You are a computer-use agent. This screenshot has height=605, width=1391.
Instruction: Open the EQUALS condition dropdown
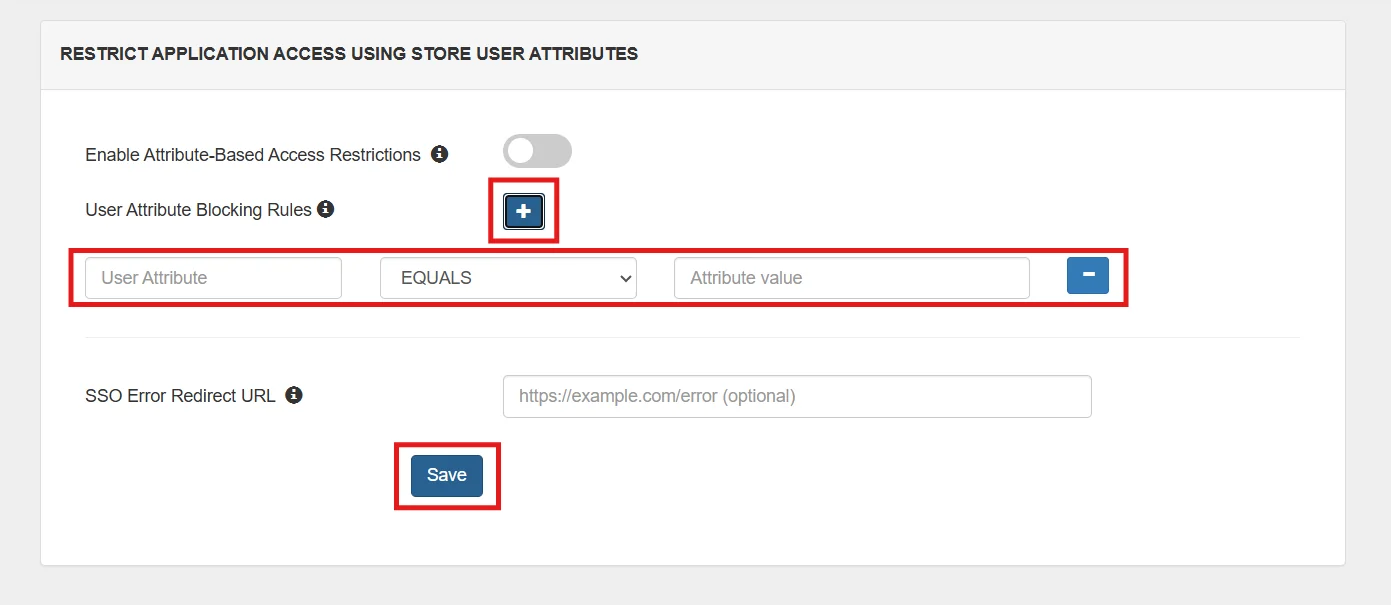pyautogui.click(x=508, y=278)
